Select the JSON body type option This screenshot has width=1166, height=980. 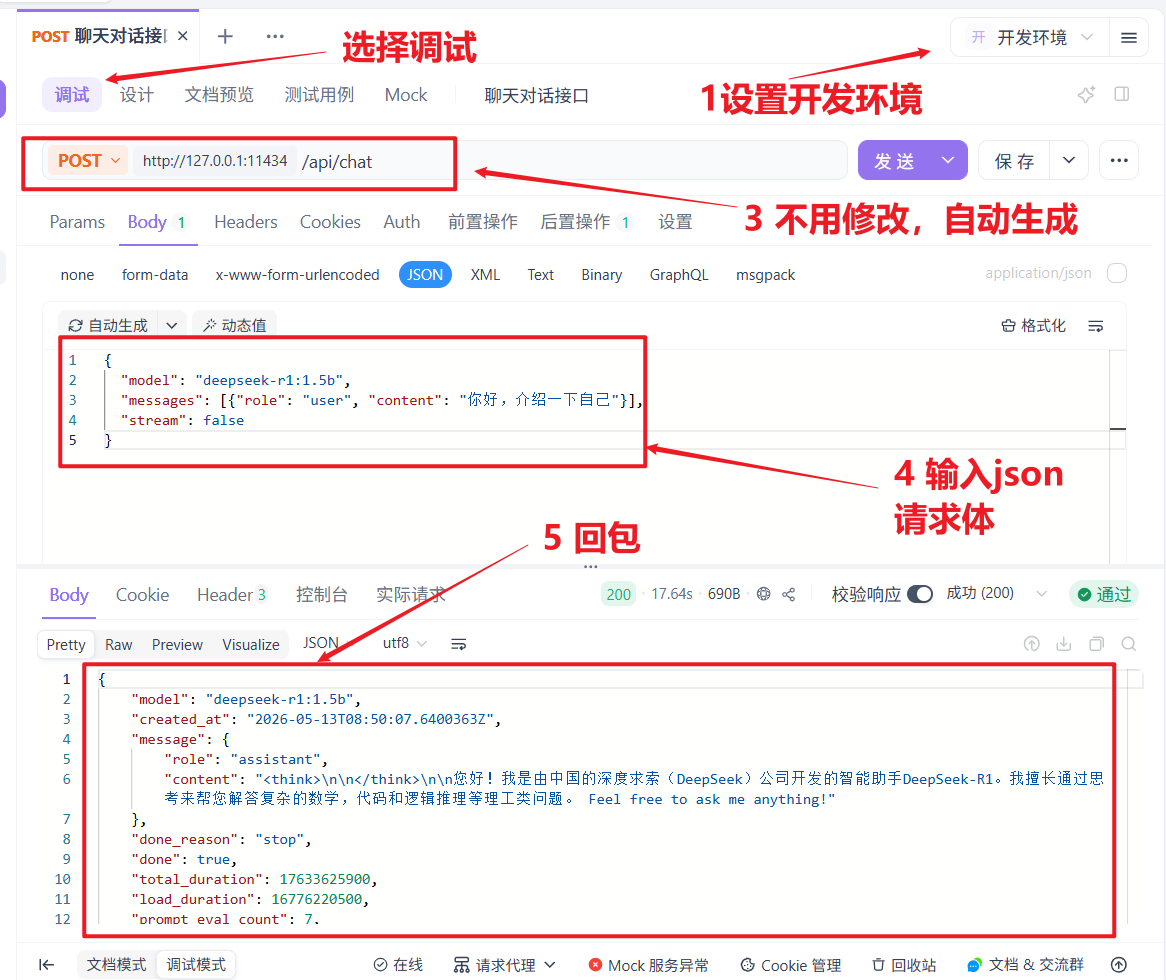425,274
